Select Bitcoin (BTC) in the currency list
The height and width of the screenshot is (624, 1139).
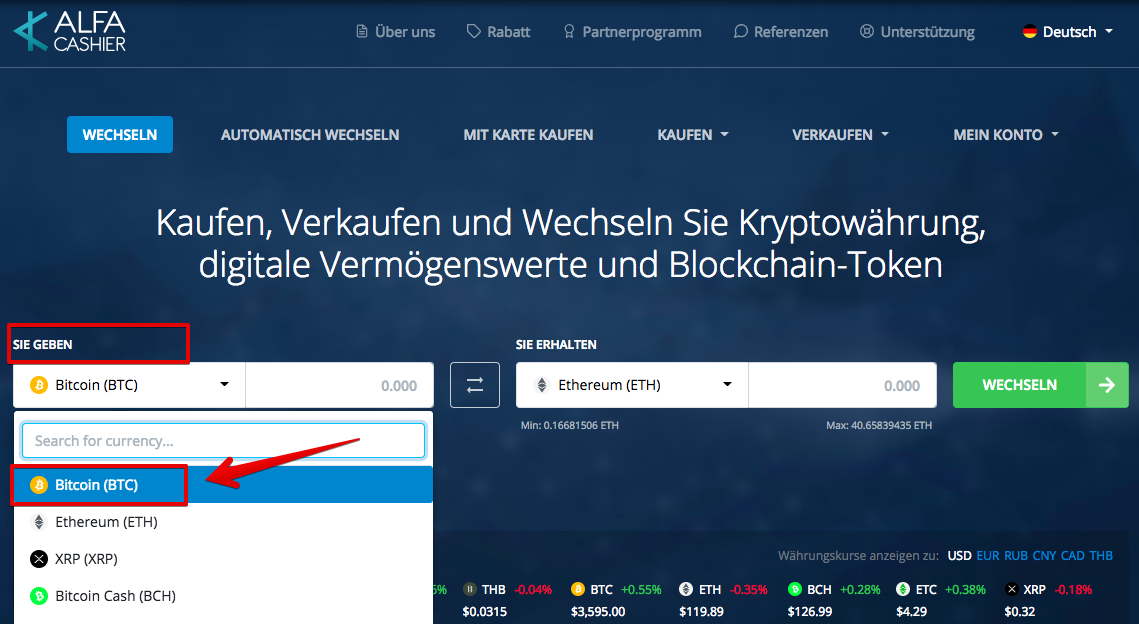(223, 485)
